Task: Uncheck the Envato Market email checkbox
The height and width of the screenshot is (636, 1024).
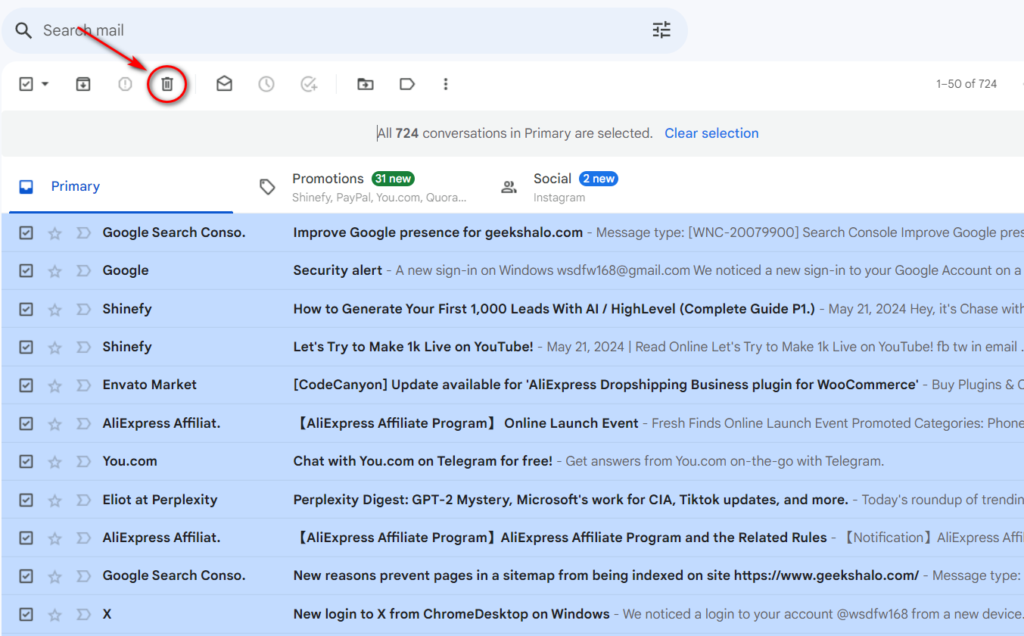Action: (26, 385)
